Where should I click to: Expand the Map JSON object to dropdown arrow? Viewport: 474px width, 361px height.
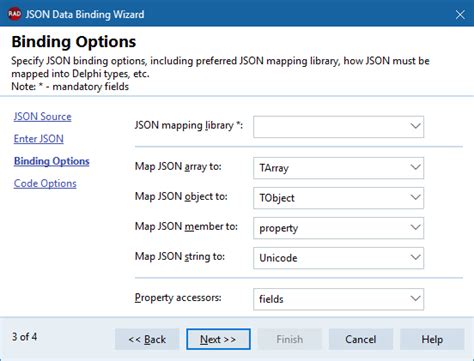(x=415, y=197)
